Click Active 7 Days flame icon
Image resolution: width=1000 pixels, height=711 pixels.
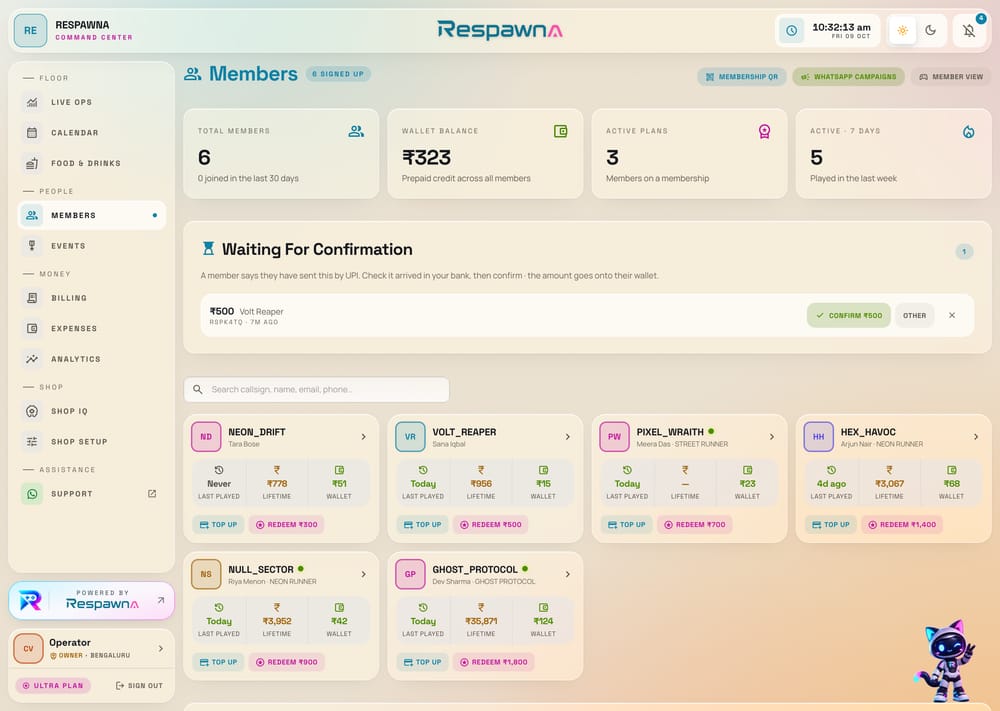point(968,132)
